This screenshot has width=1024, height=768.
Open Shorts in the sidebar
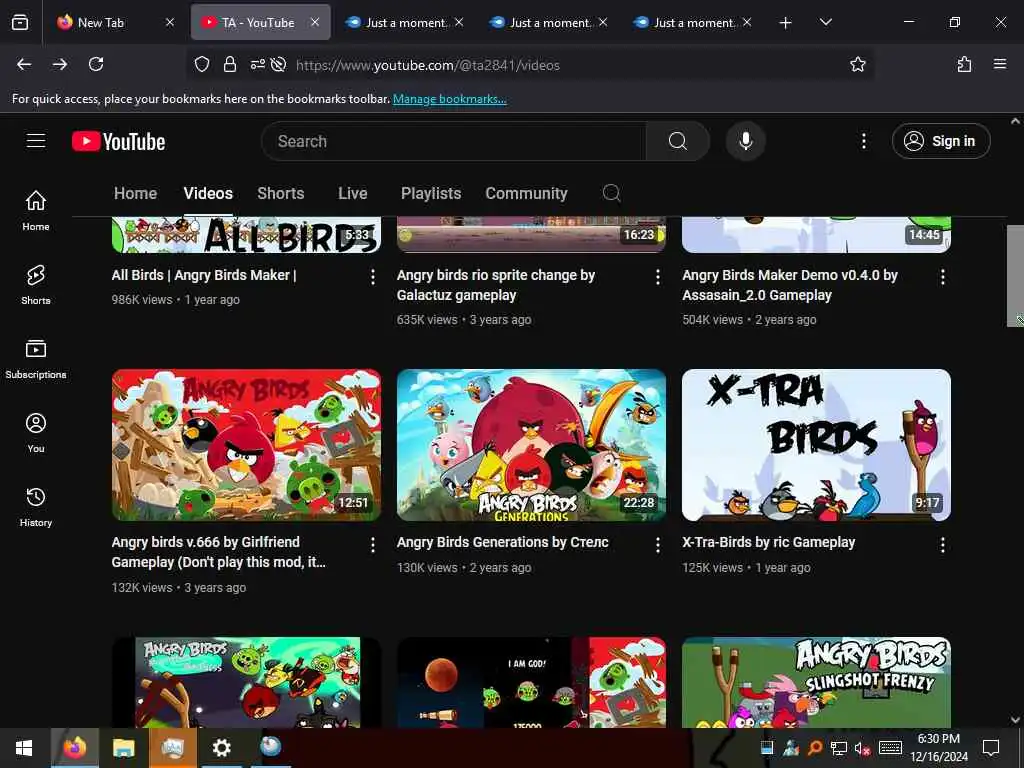pyautogui.click(x=36, y=285)
